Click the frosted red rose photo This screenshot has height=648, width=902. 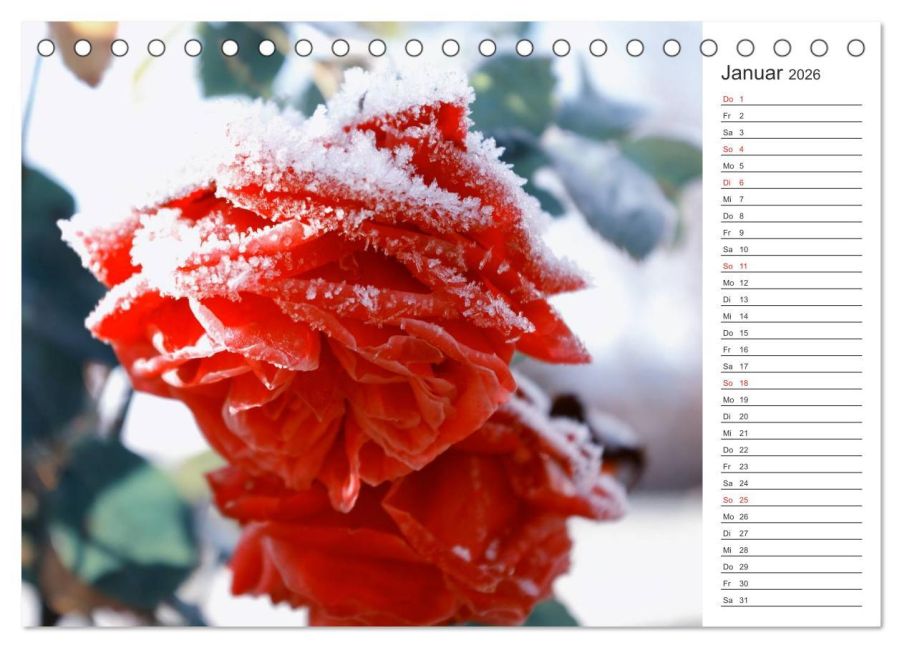(362, 324)
